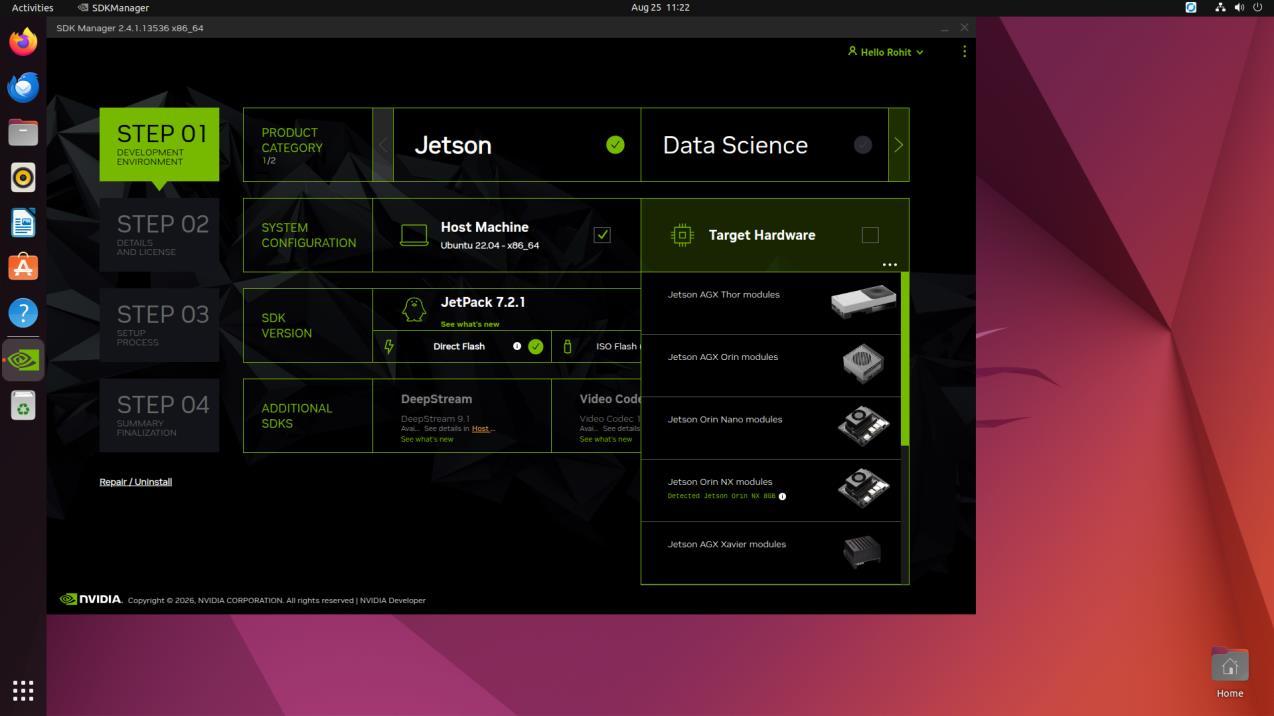Click the Jetson Orin Nano board image

point(863,426)
